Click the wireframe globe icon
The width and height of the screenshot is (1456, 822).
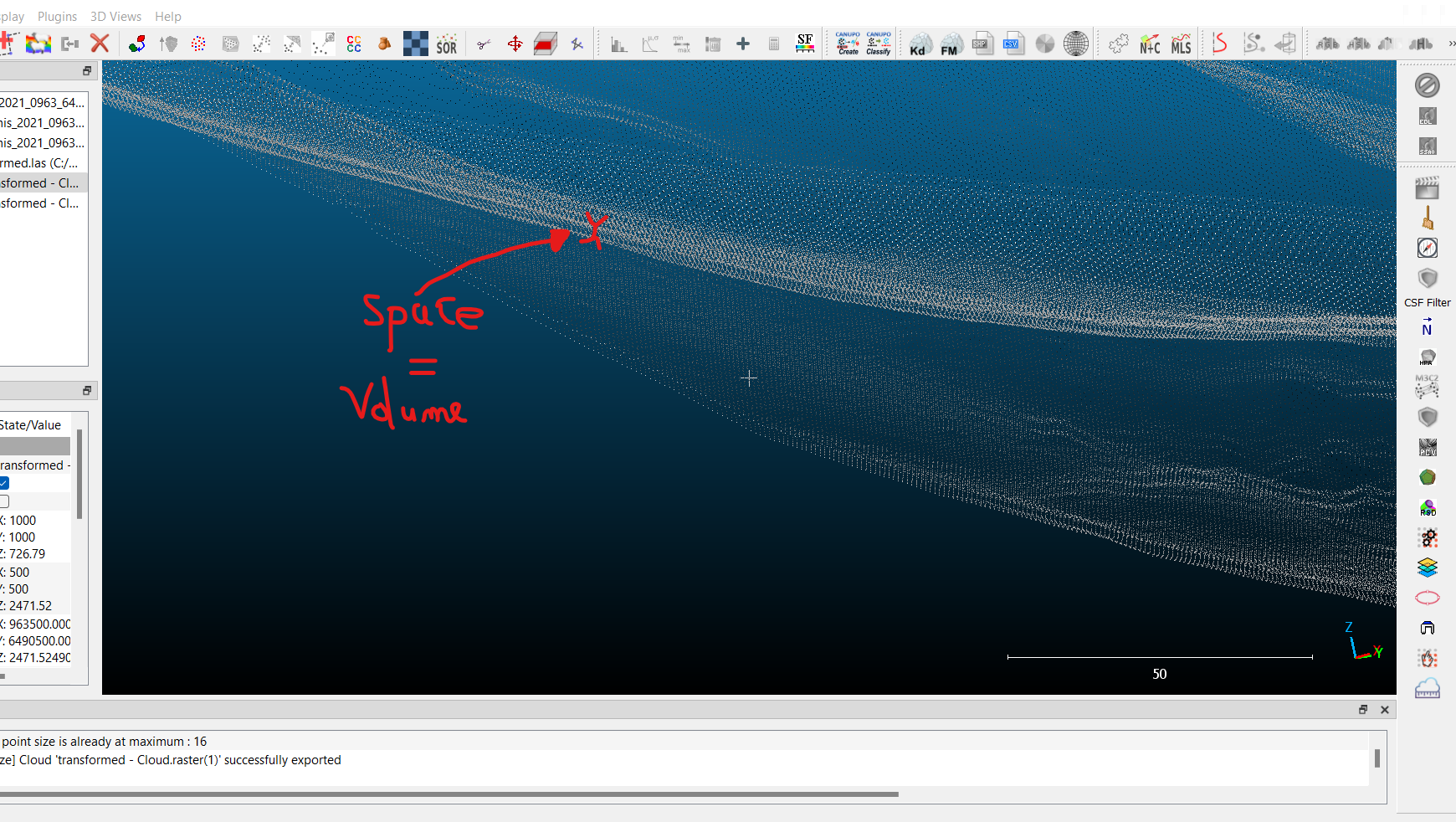point(1076,44)
